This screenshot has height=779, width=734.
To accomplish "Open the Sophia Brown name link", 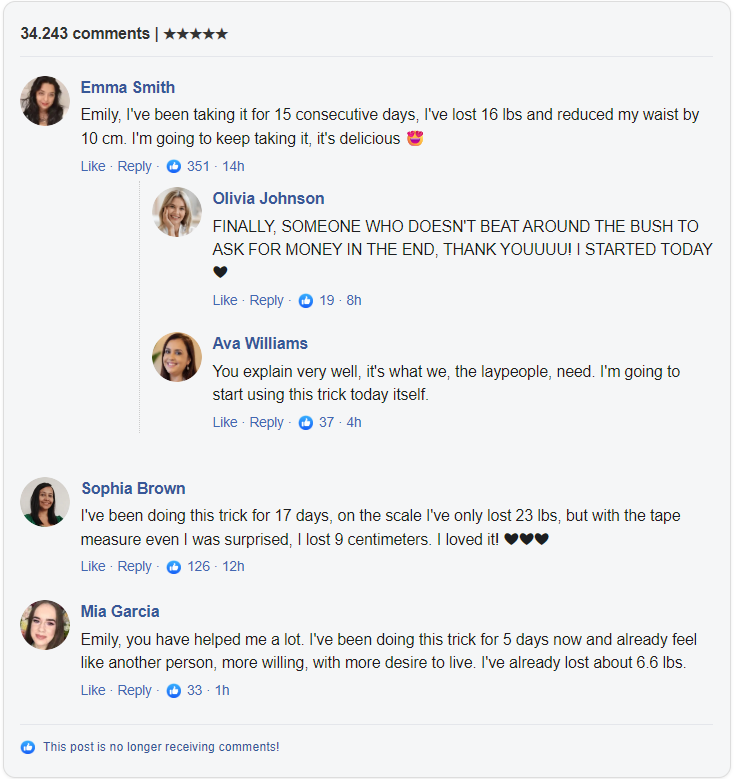I will [133, 488].
